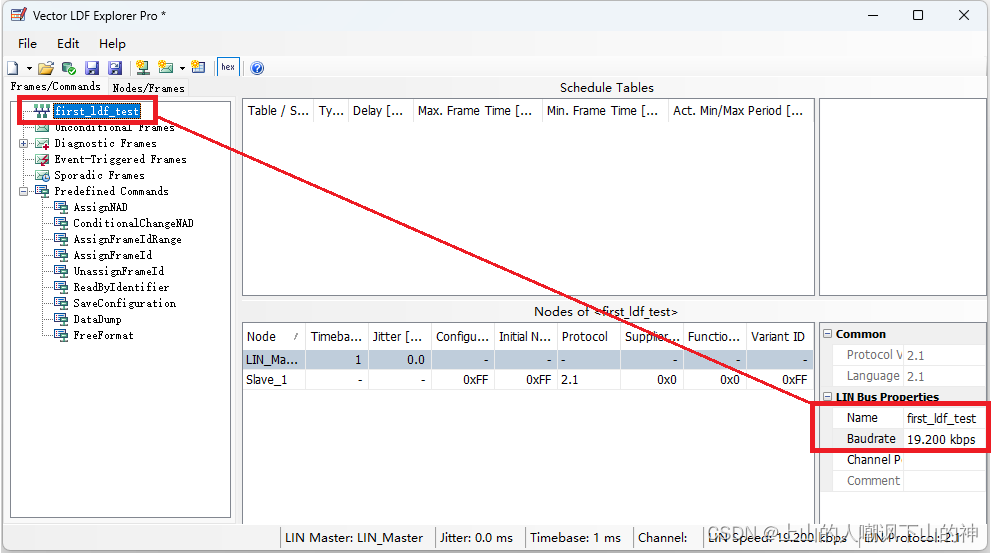Click the Timebase: 1 ms status entry
993x553 pixels.
coord(576,538)
